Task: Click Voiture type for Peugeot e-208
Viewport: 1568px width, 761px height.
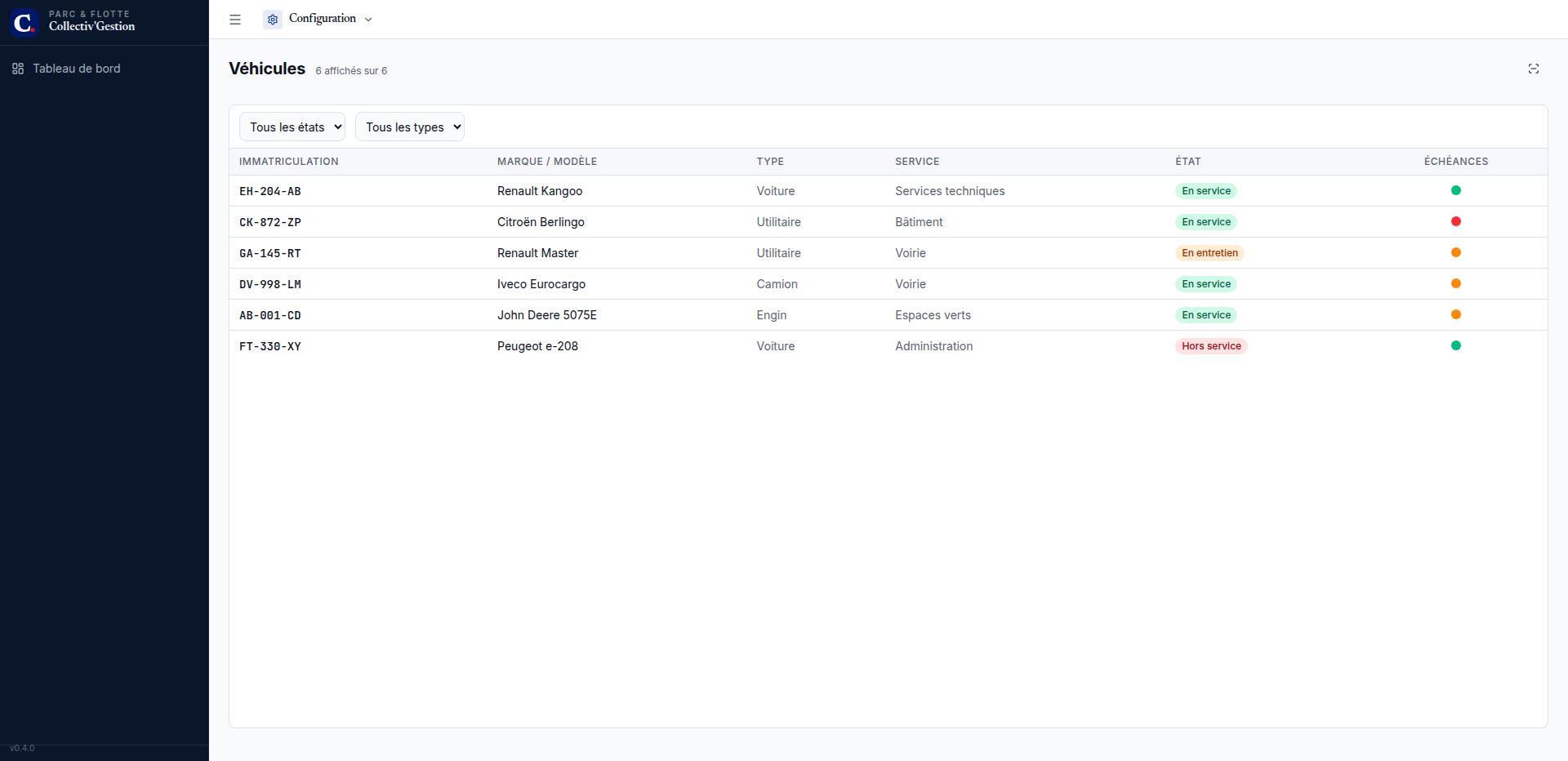Action: (775, 346)
